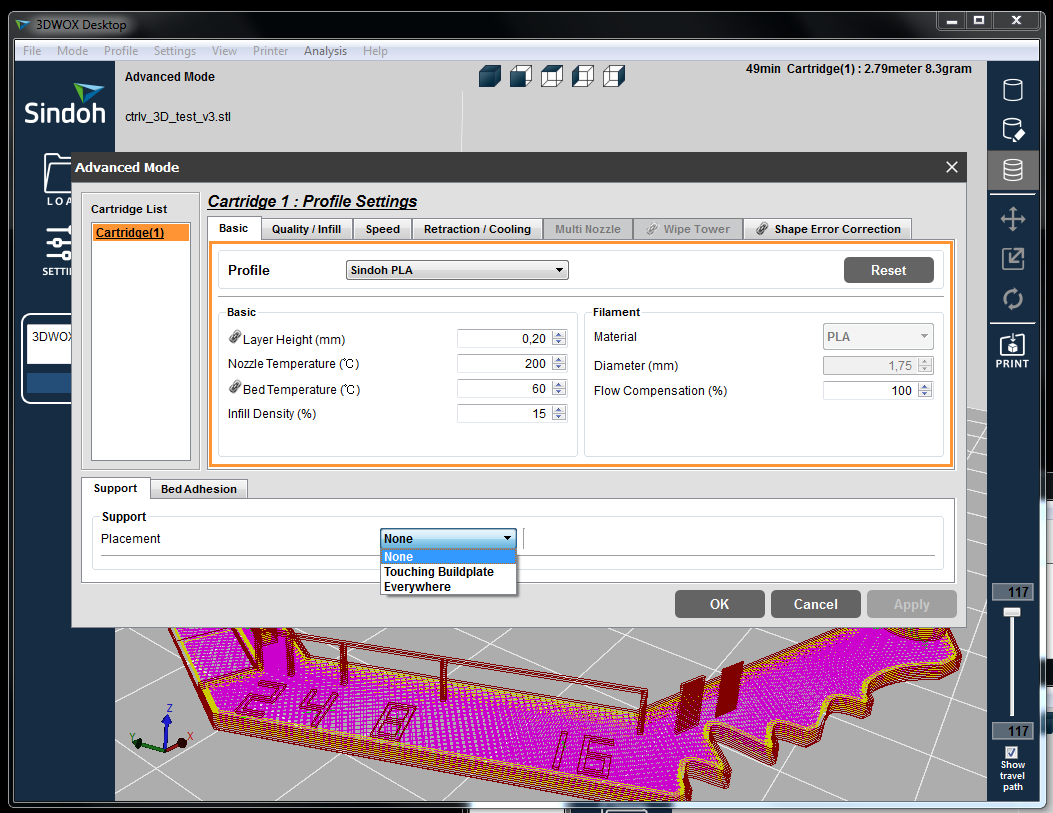Open the Profile menu

pyautogui.click(x=121, y=50)
